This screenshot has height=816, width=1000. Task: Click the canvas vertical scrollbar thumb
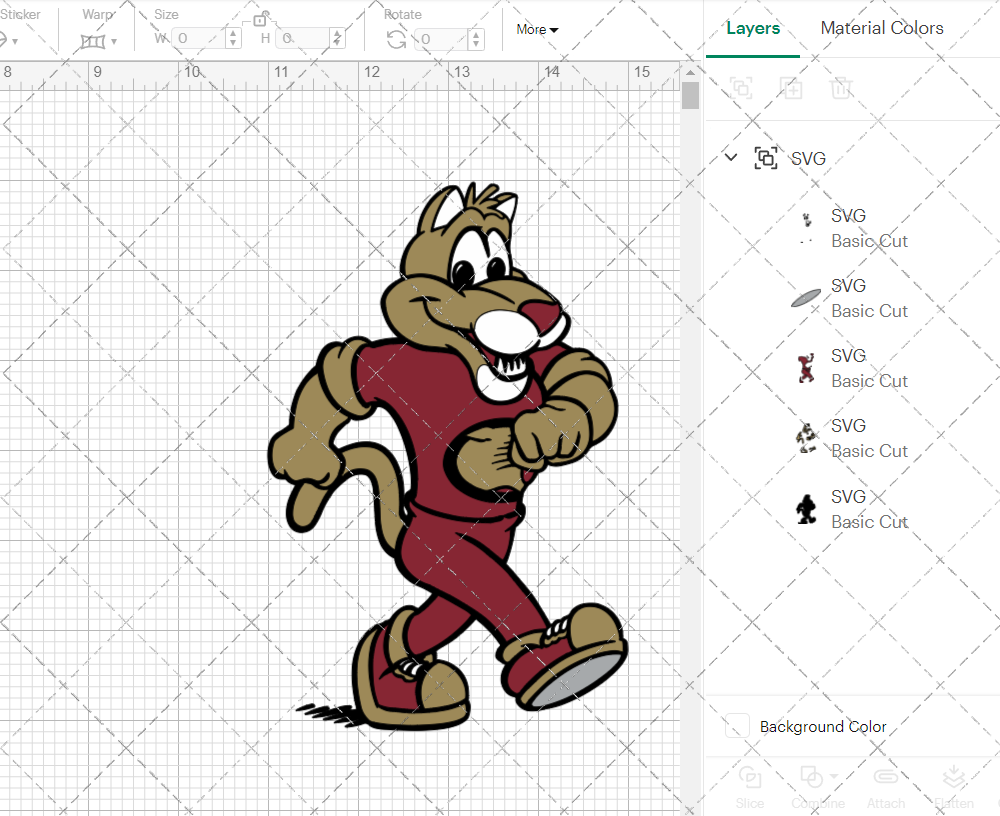click(690, 96)
